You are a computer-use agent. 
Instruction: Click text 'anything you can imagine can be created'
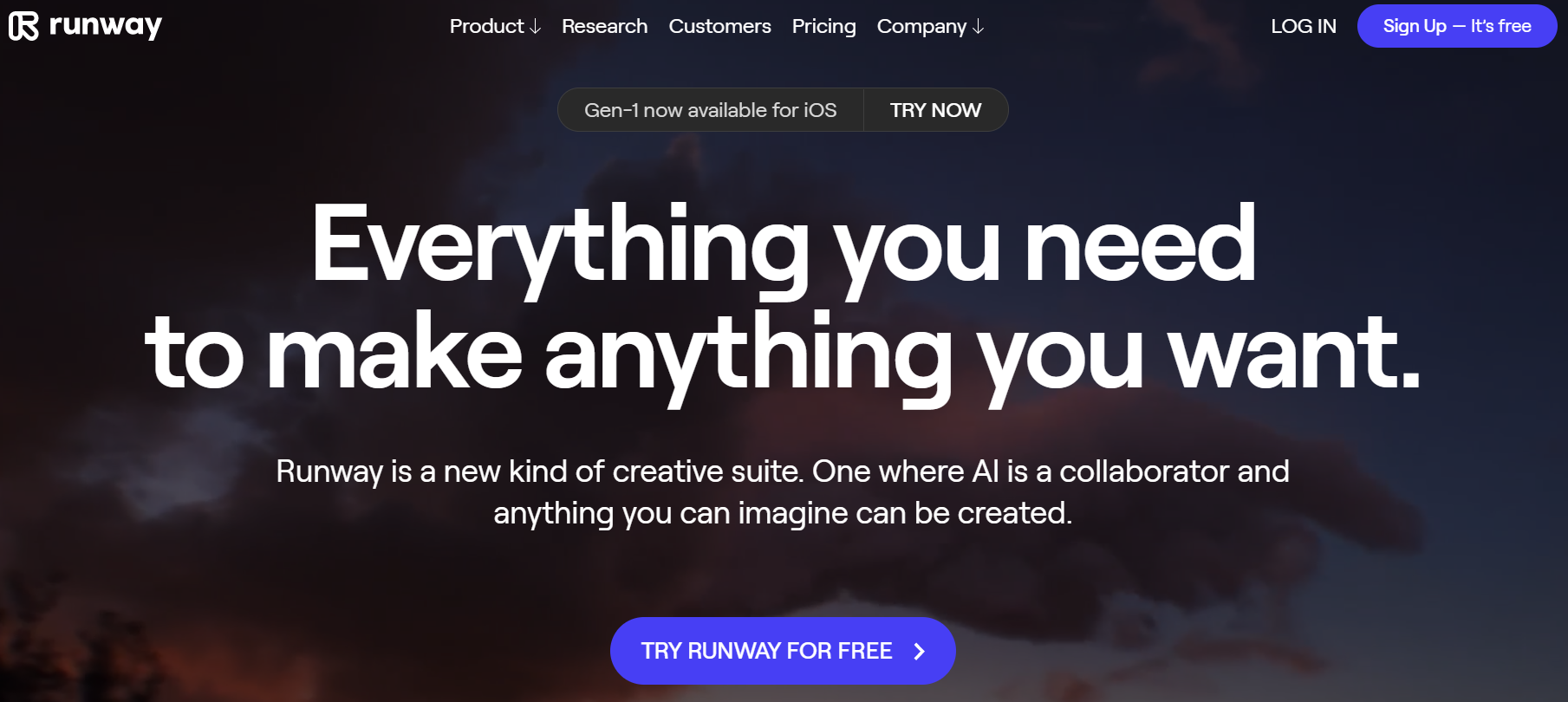point(780,513)
